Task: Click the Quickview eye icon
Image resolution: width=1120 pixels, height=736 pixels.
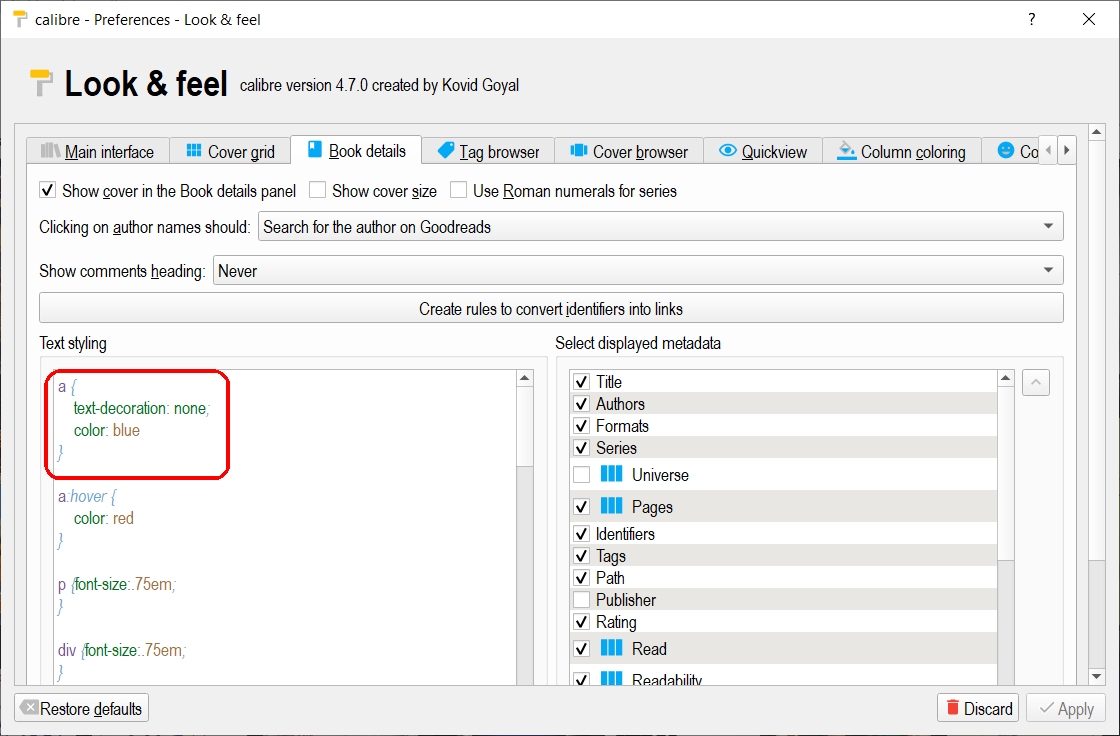Action: pyautogui.click(x=727, y=150)
